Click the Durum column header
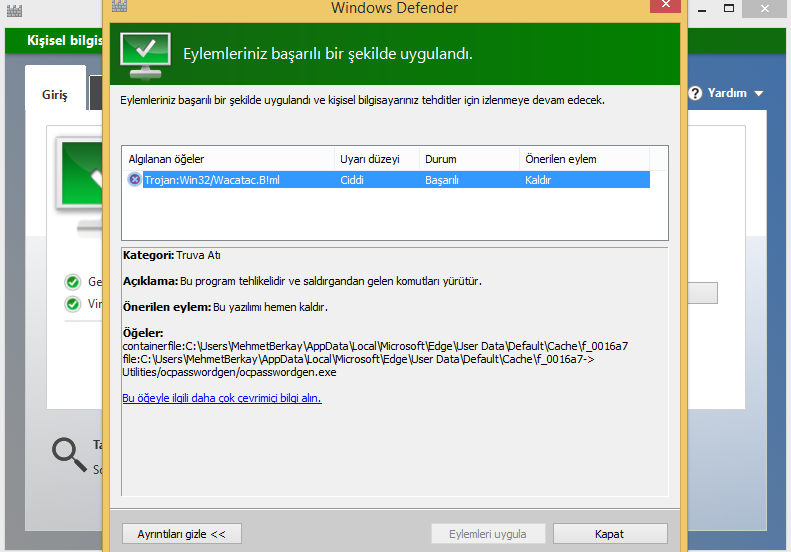791x552 pixels. coord(469,159)
